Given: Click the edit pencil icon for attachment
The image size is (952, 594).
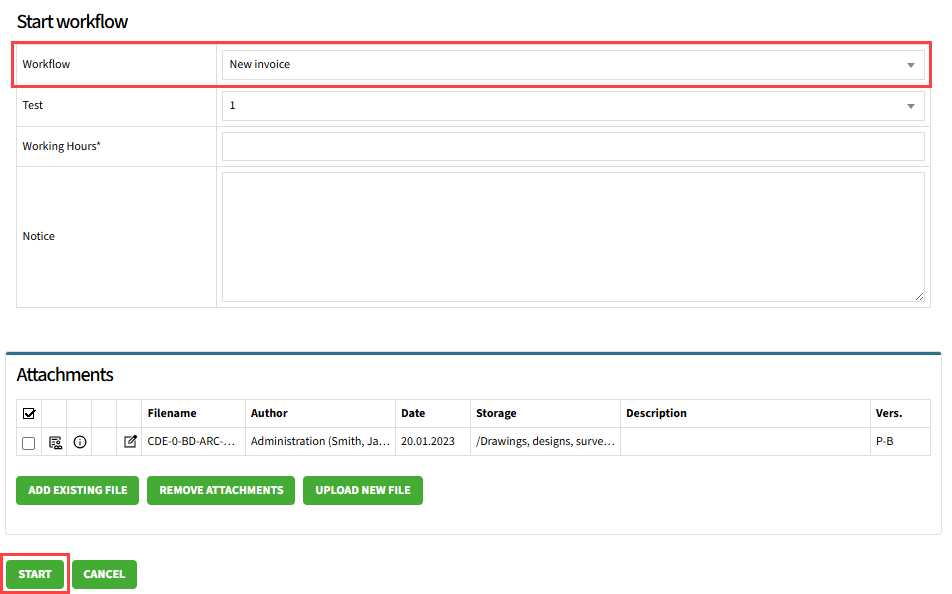Looking at the screenshot, I should [x=129, y=442].
